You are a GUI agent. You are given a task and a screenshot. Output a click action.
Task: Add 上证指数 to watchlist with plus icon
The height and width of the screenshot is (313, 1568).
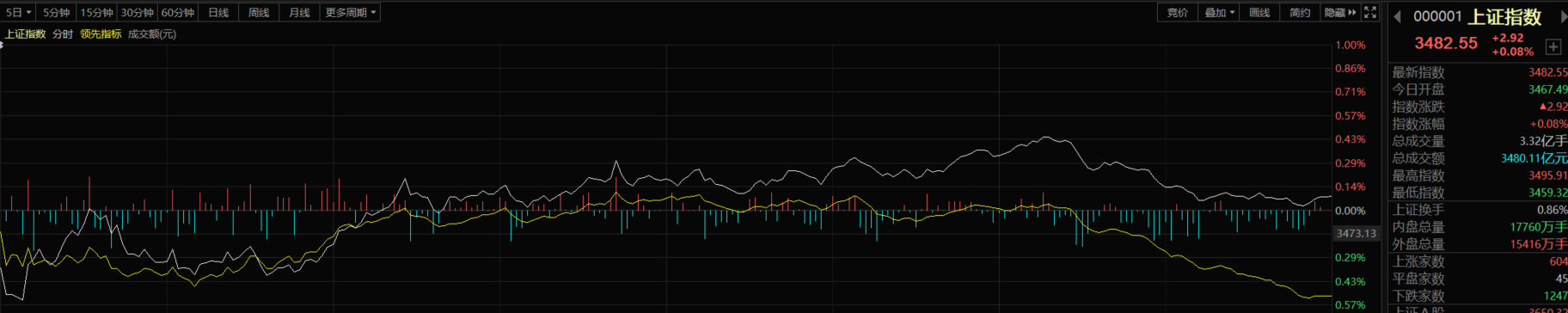pyautogui.click(x=1553, y=46)
